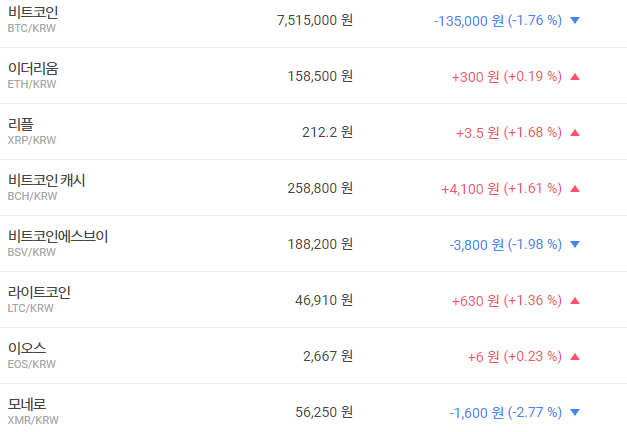The image size is (627, 432).
Task: Click the up arrow for Bitcoin Cash
Action: coord(574,188)
